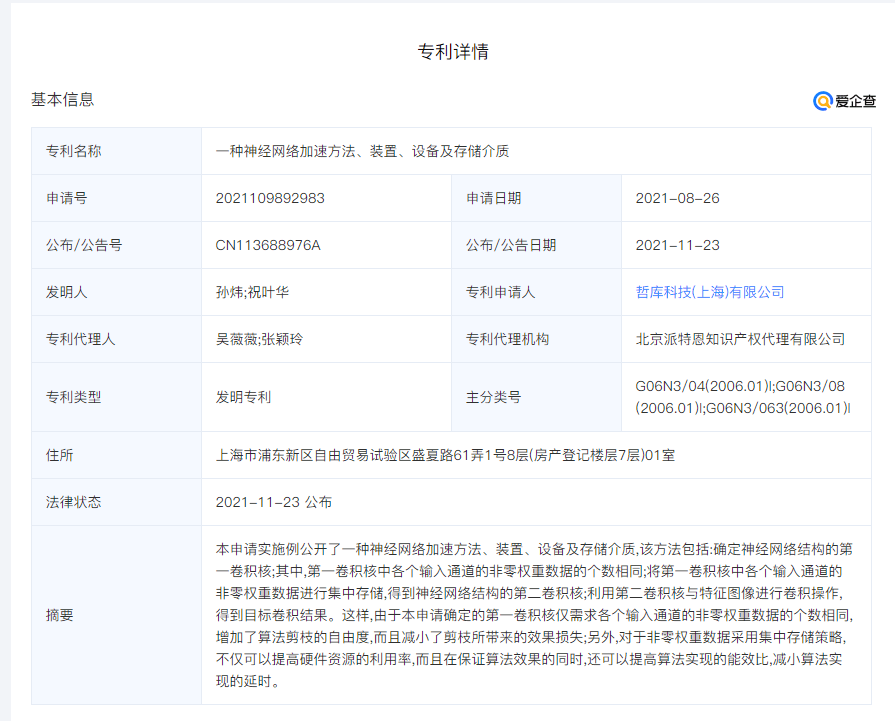Select inventor names 孙炜;祝叶华
The height and width of the screenshot is (721, 895).
click(x=252, y=292)
